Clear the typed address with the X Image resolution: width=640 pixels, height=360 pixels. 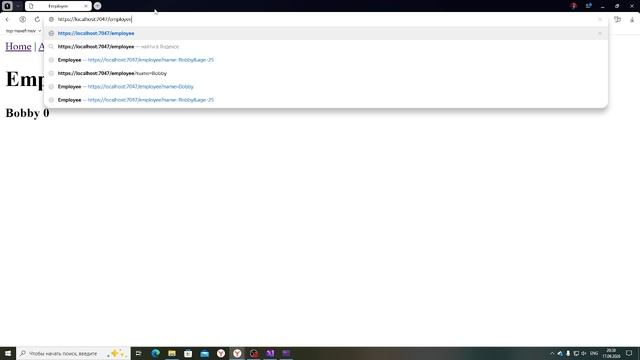point(600,19)
